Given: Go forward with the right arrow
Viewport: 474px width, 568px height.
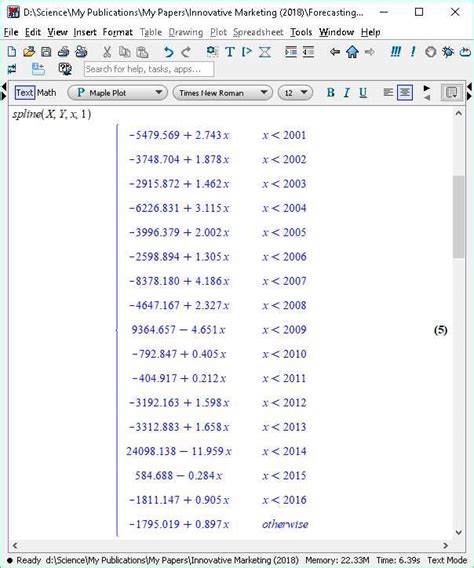Looking at the screenshot, I should click(369, 52).
